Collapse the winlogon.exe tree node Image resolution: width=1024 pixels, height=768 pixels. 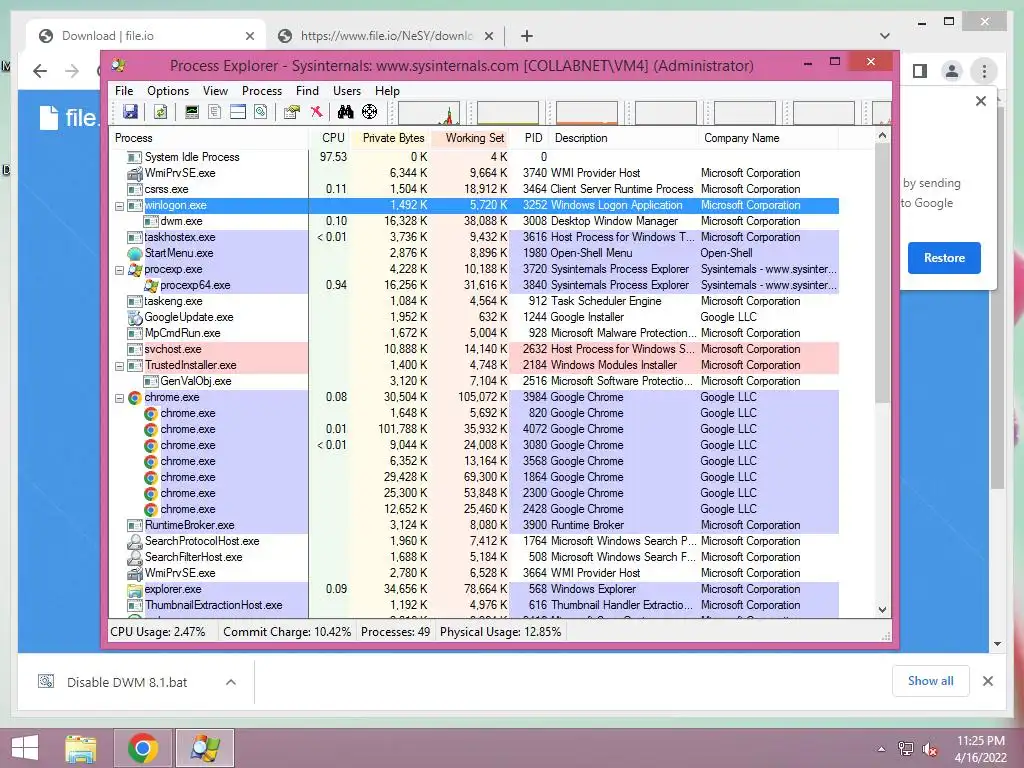pos(120,206)
